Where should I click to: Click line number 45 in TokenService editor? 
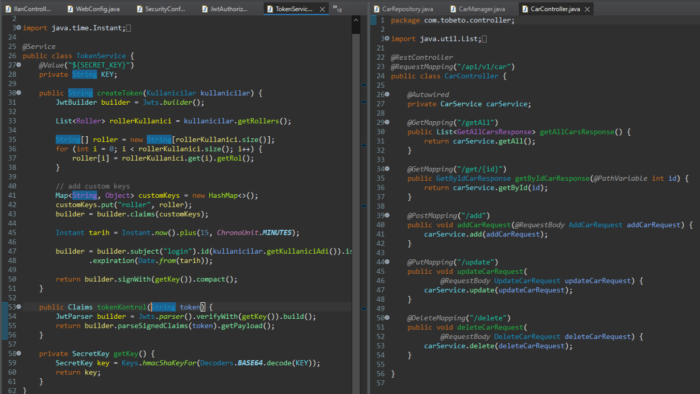(12, 232)
